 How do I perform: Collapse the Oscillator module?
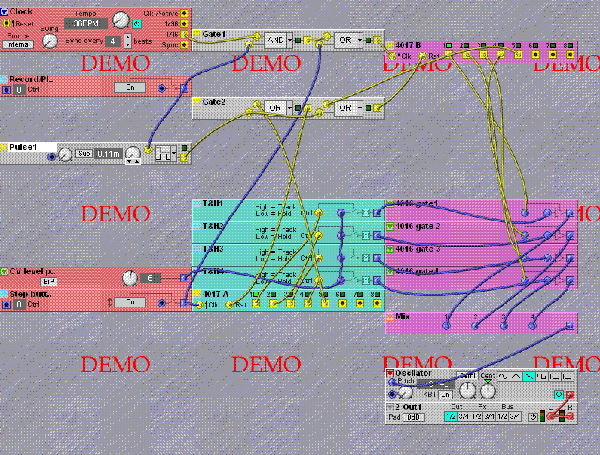[390, 373]
